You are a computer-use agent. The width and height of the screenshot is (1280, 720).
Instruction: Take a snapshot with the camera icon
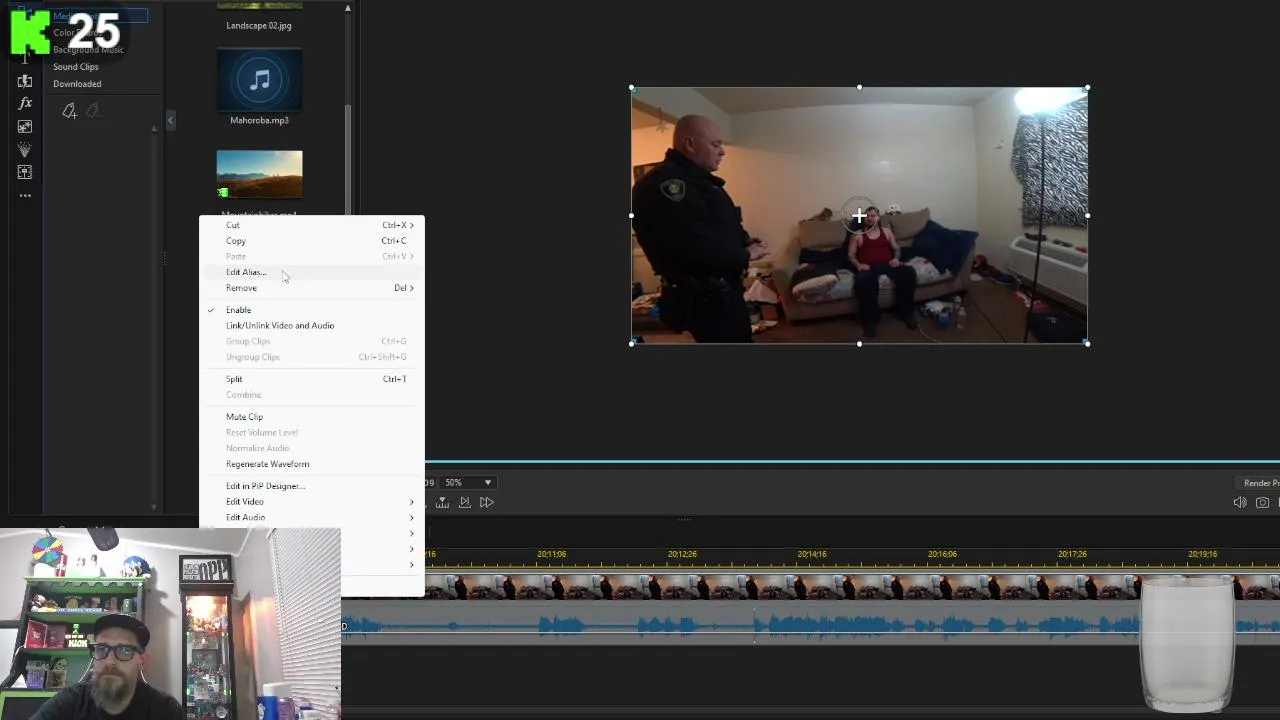[x=1262, y=503]
